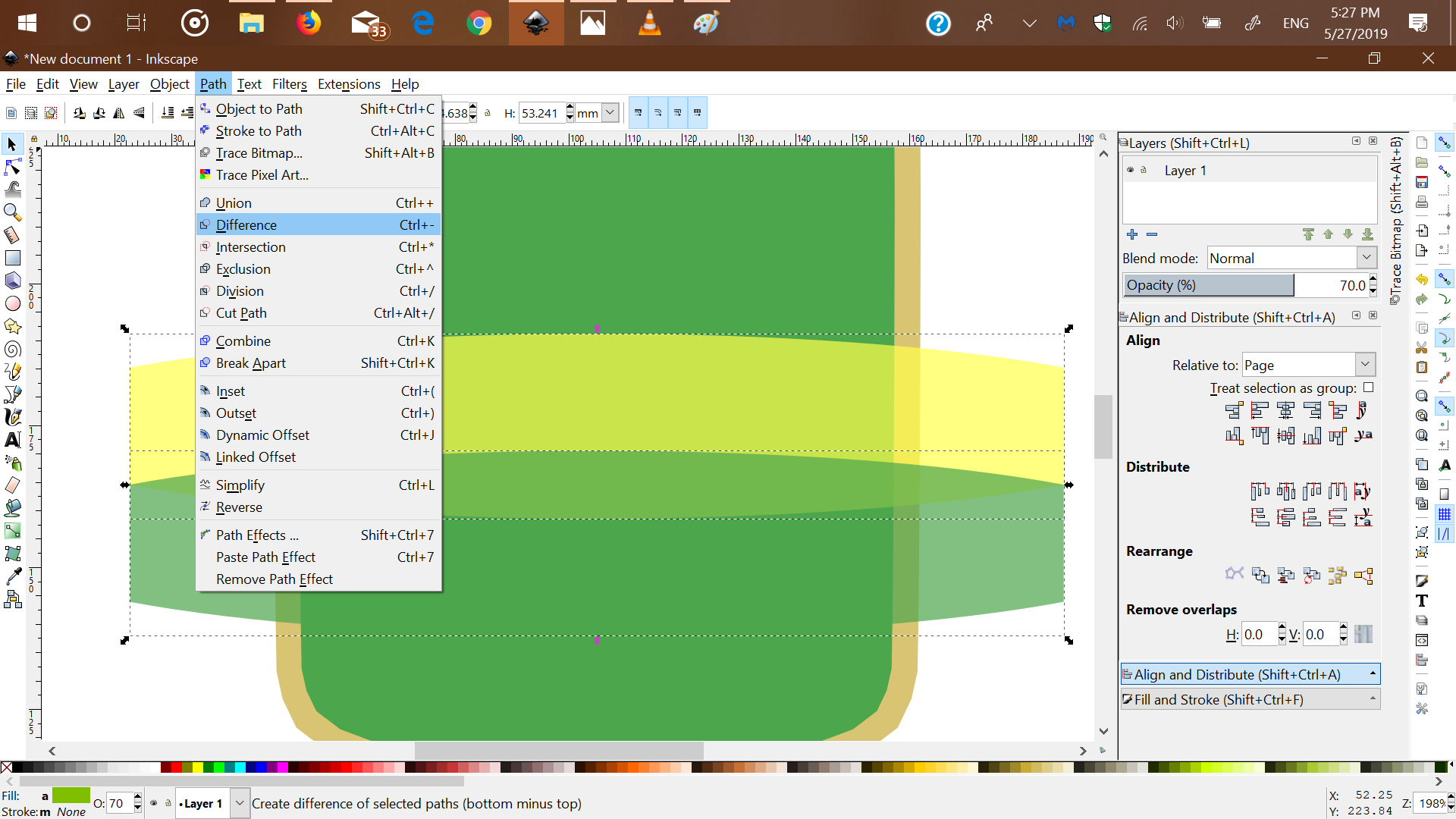Open the Relative to Page dropdown
The image size is (1456, 819).
click(1364, 365)
